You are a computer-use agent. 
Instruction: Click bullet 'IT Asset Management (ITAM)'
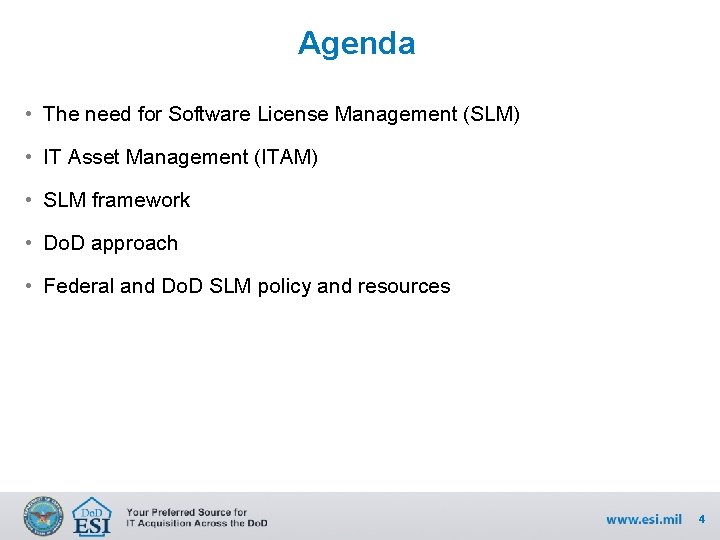[180, 157]
